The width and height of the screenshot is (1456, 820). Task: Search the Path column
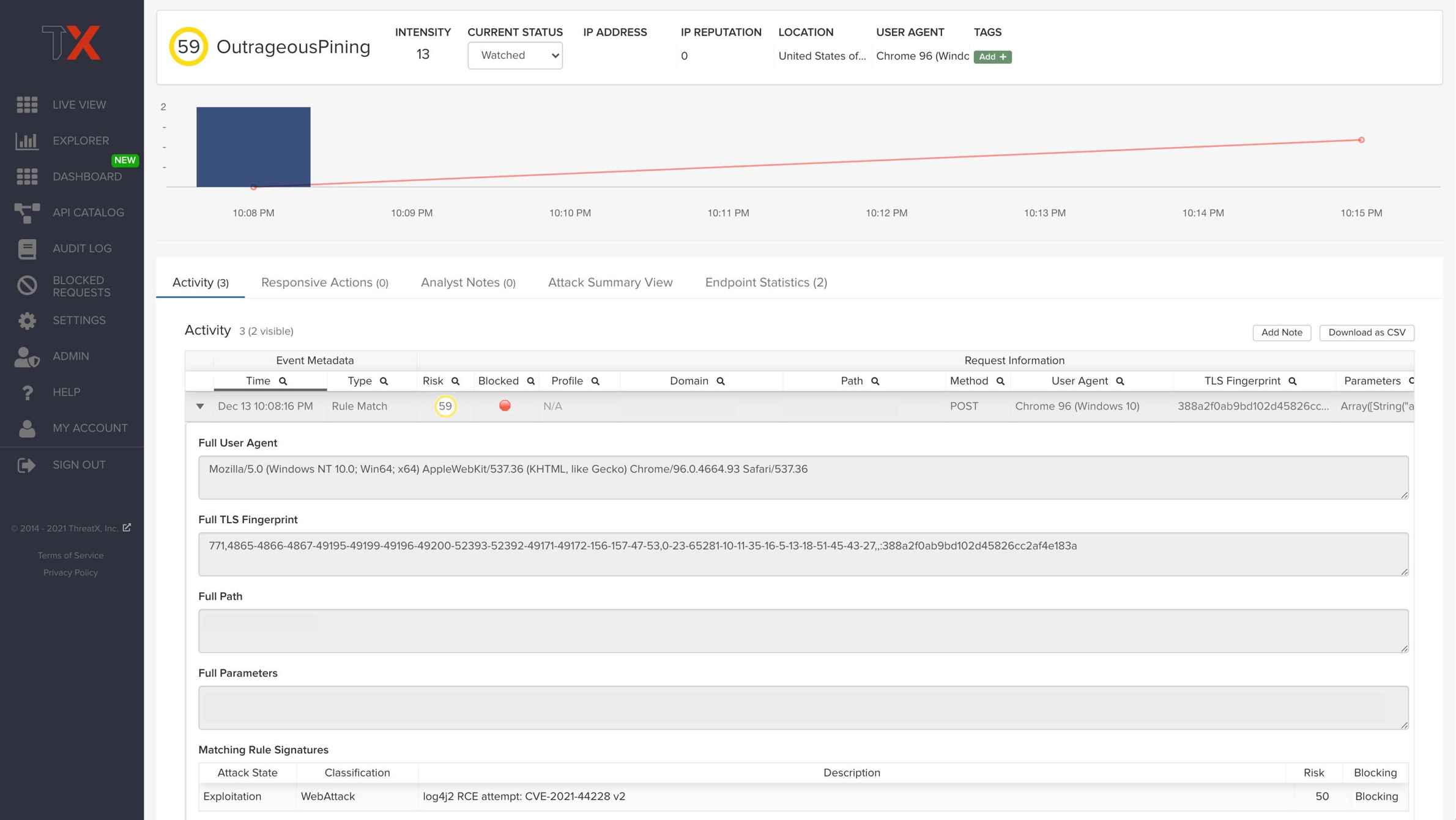[875, 381]
